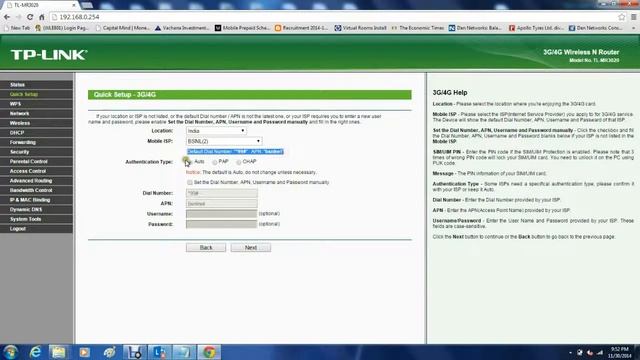Open Status in sidebar menu

click(x=36, y=84)
